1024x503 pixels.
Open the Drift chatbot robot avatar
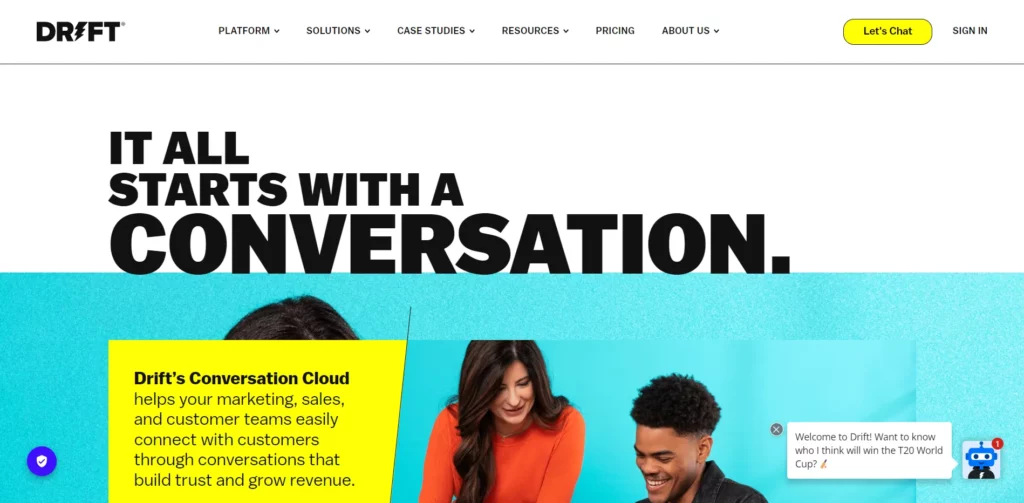tap(980, 461)
